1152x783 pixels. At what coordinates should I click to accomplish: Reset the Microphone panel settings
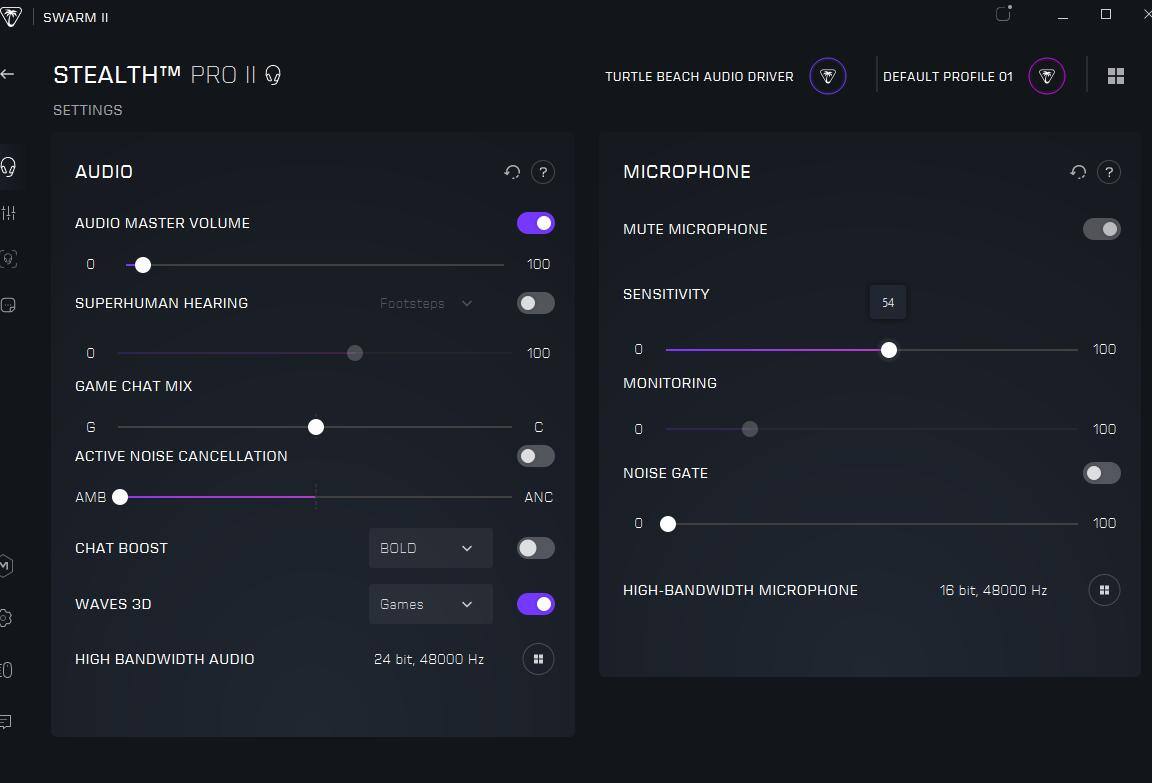click(x=1078, y=172)
